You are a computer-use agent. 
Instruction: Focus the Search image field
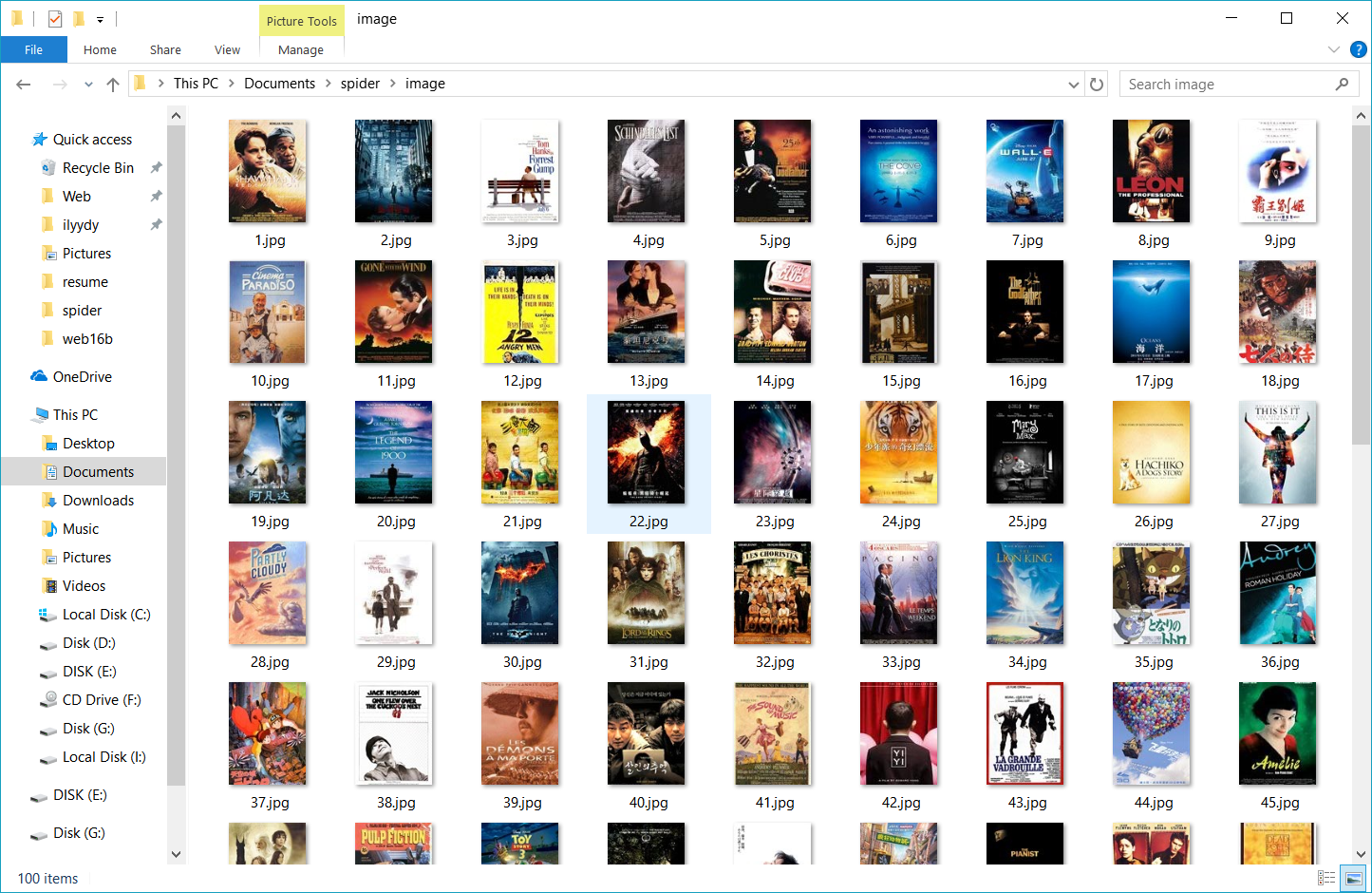[1238, 85]
